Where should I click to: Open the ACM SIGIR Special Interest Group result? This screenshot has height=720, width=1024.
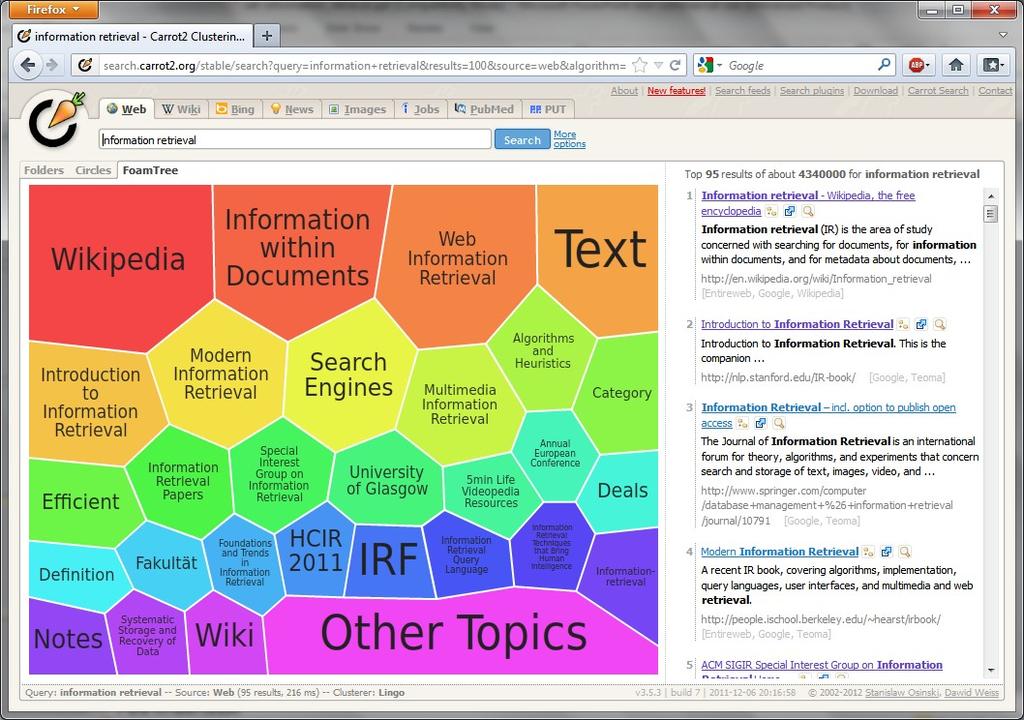click(x=822, y=665)
